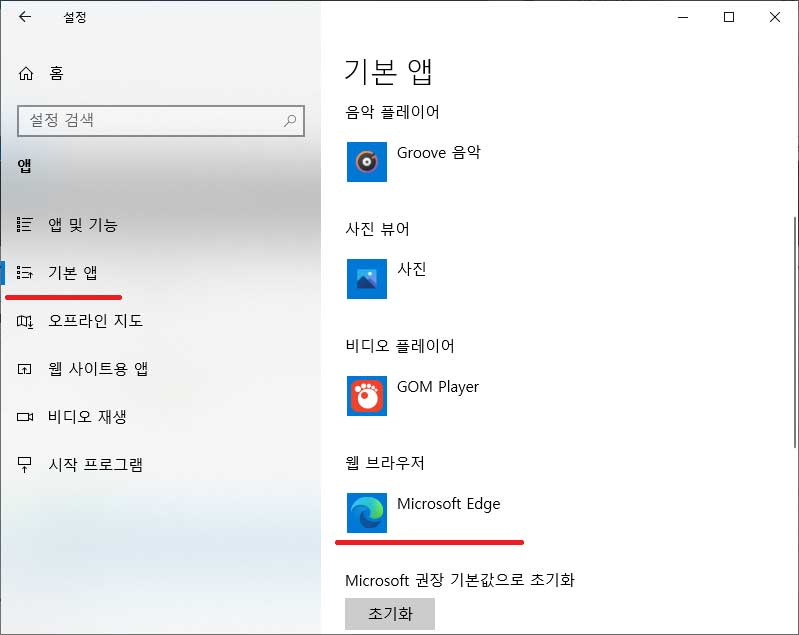This screenshot has width=799, height=635.
Task: Click the magnifier icon in settings search
Action: [x=290, y=121]
